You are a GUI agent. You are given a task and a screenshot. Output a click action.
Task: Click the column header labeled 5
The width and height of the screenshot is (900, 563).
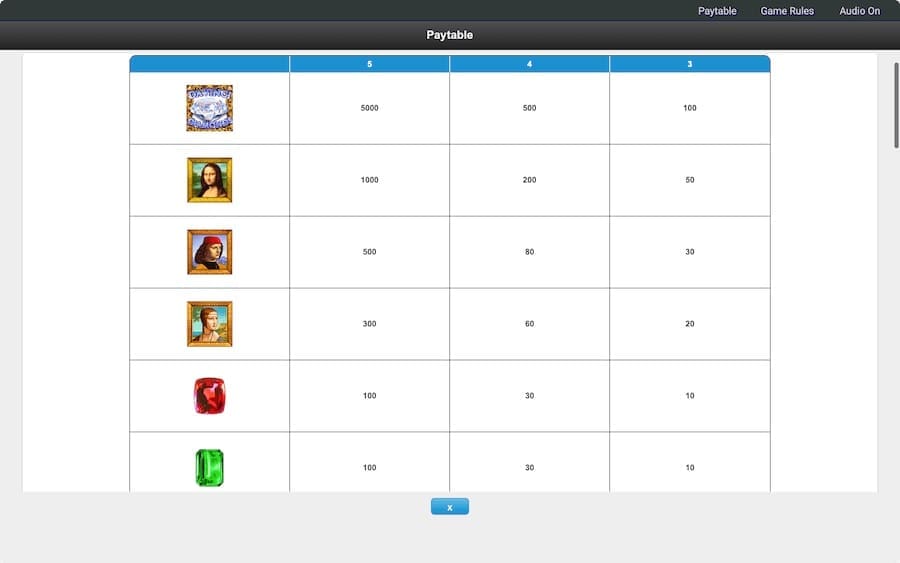(370, 64)
